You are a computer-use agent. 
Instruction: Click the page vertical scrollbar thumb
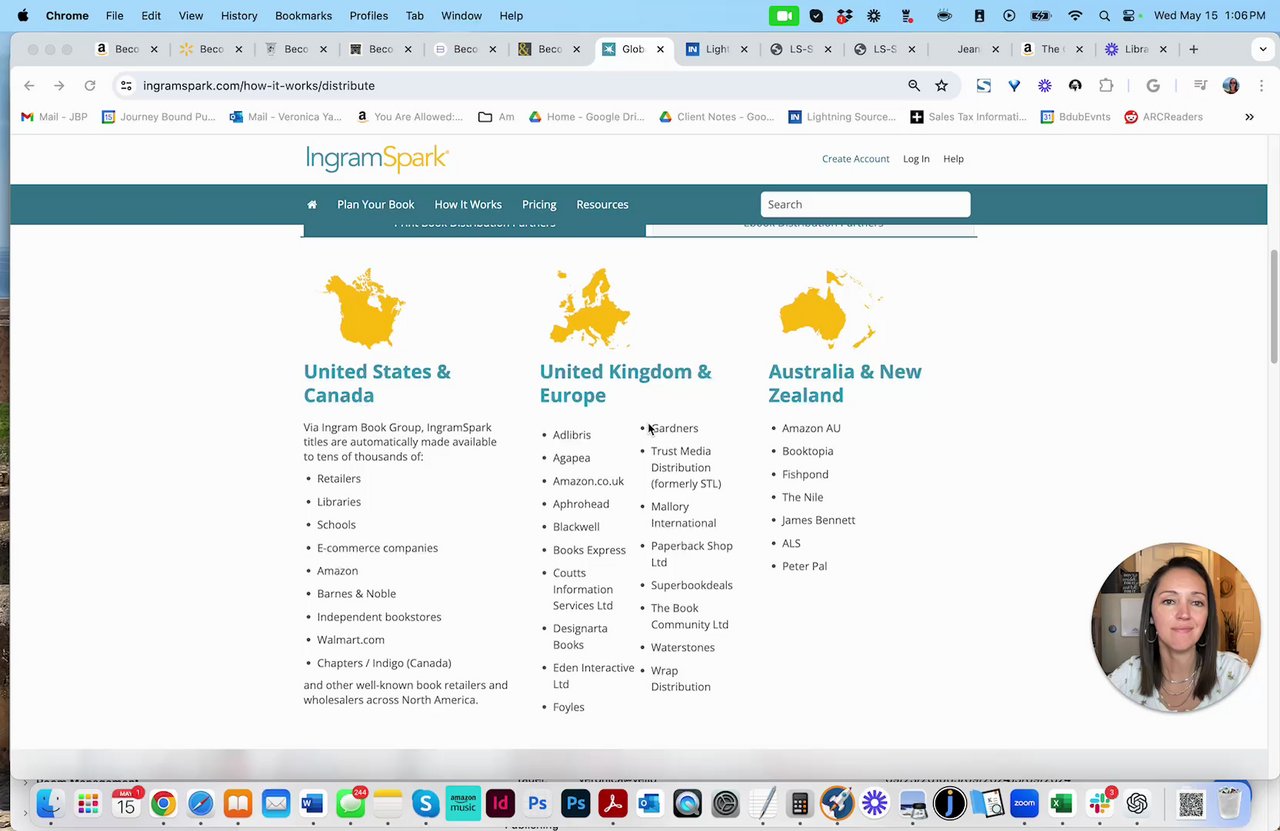pyautogui.click(x=1273, y=307)
